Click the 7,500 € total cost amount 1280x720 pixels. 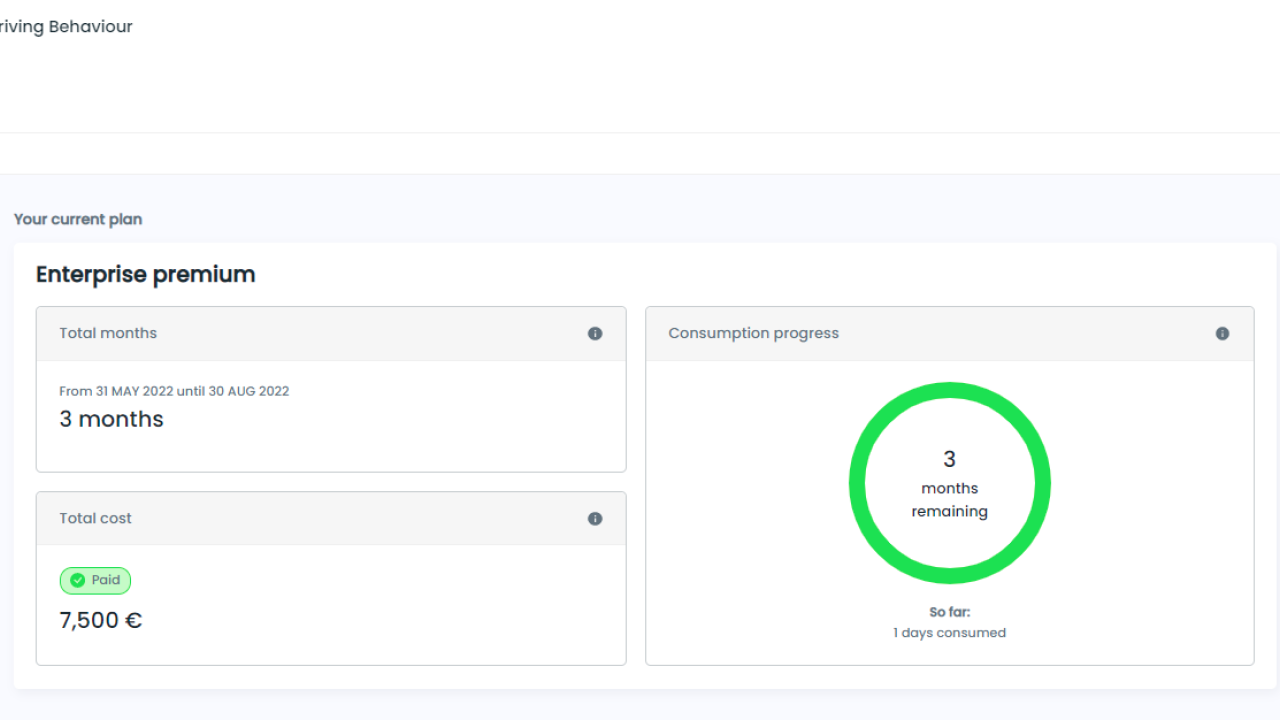100,620
